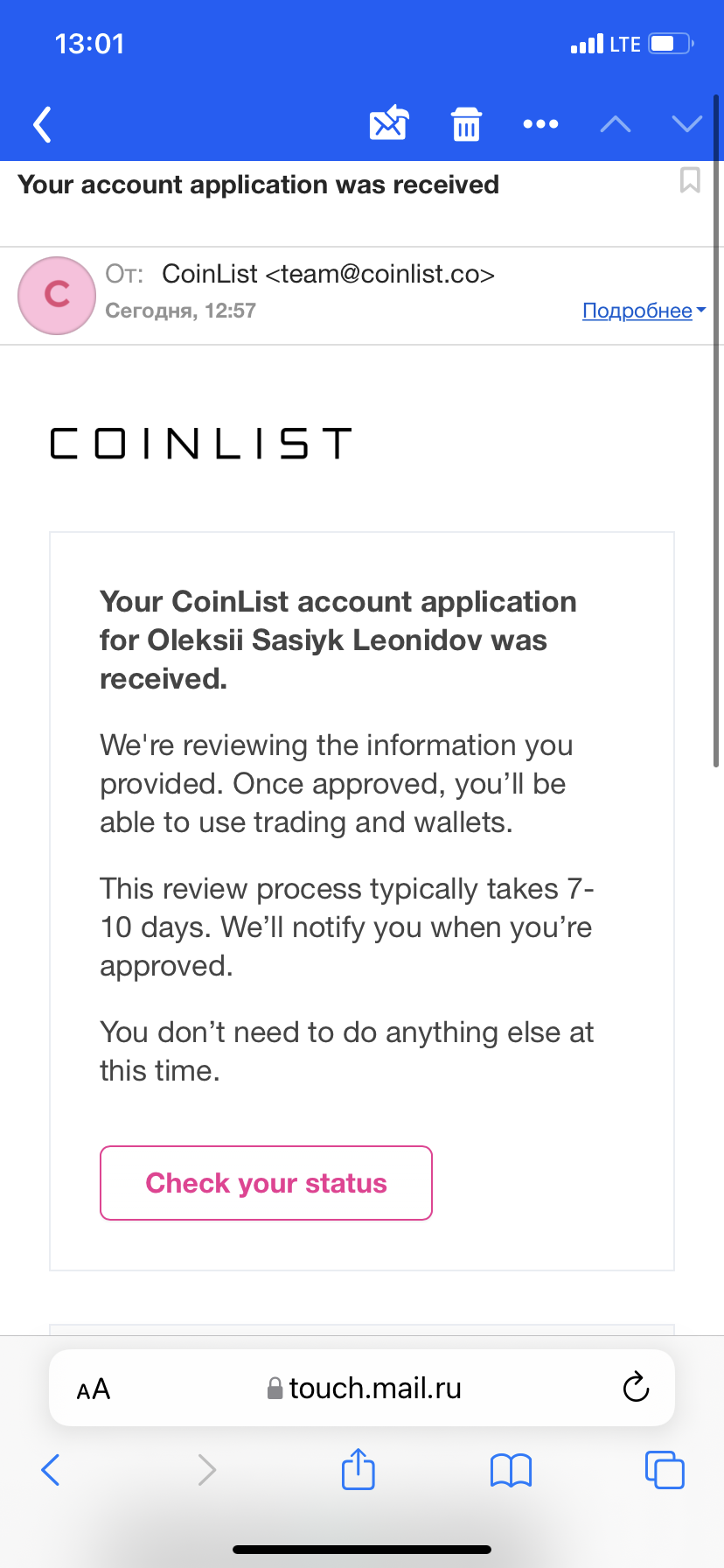Open the sender avatar with letter C
Screen dimensions: 724x1568
[57, 295]
